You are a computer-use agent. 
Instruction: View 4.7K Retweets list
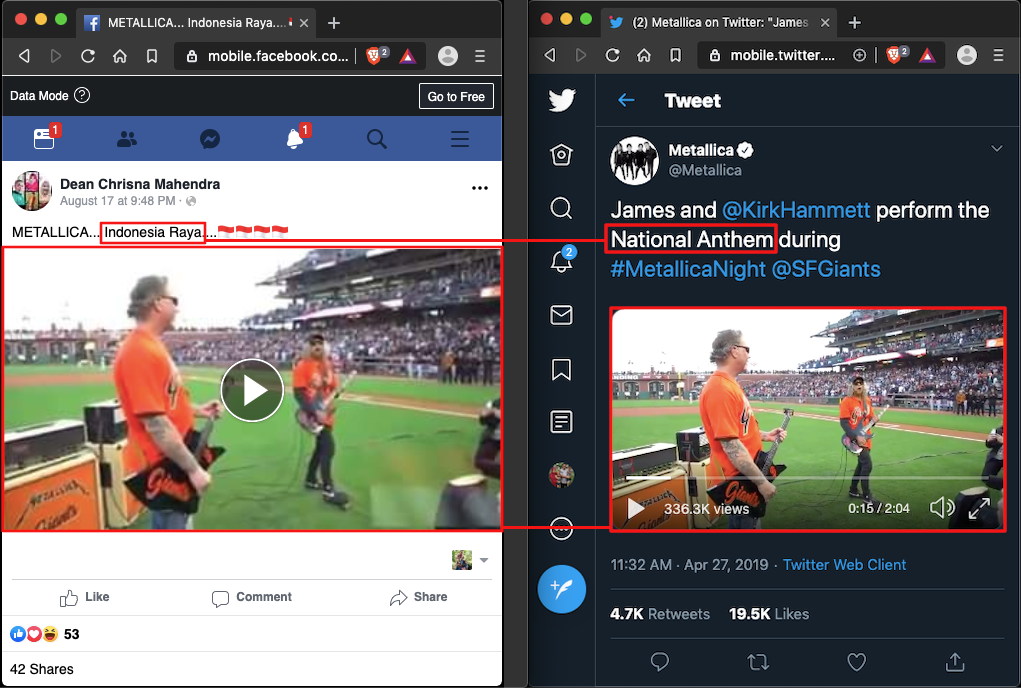pos(660,614)
